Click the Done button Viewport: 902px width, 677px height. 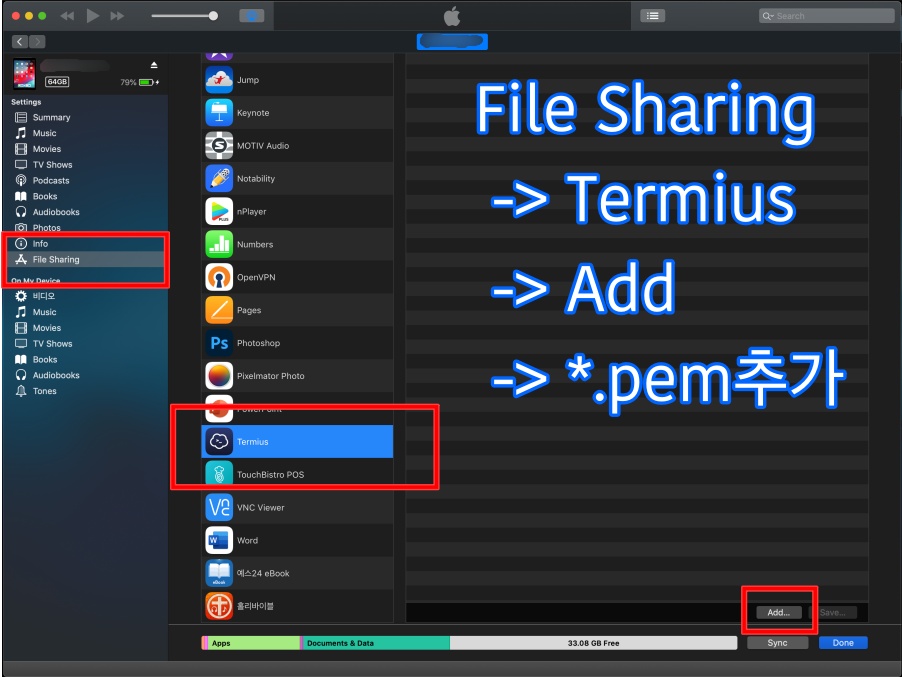point(843,642)
